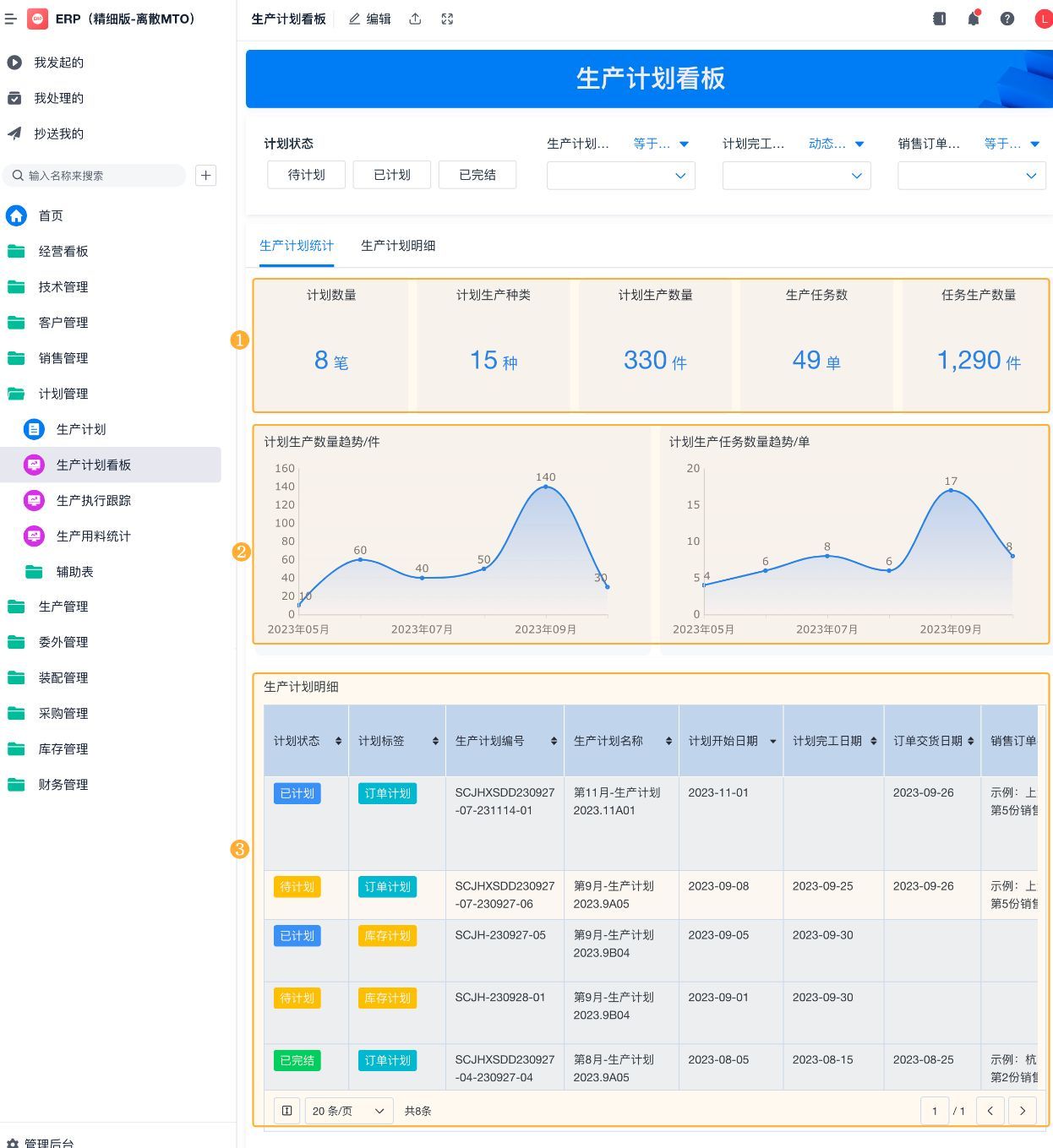The height and width of the screenshot is (1148, 1053).
Task: Open 我处理的 menu item
Action: 58,98
